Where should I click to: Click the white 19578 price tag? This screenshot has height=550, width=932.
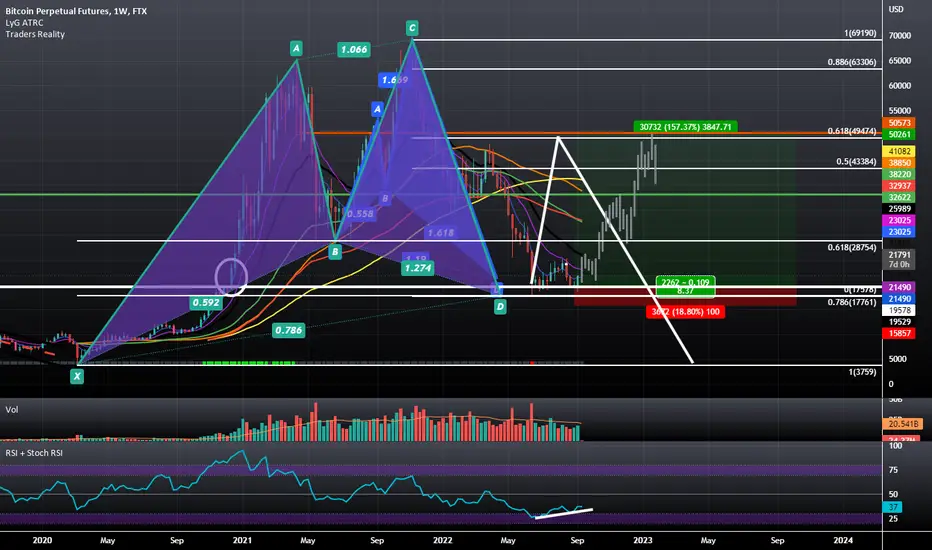pyautogui.click(x=899, y=310)
